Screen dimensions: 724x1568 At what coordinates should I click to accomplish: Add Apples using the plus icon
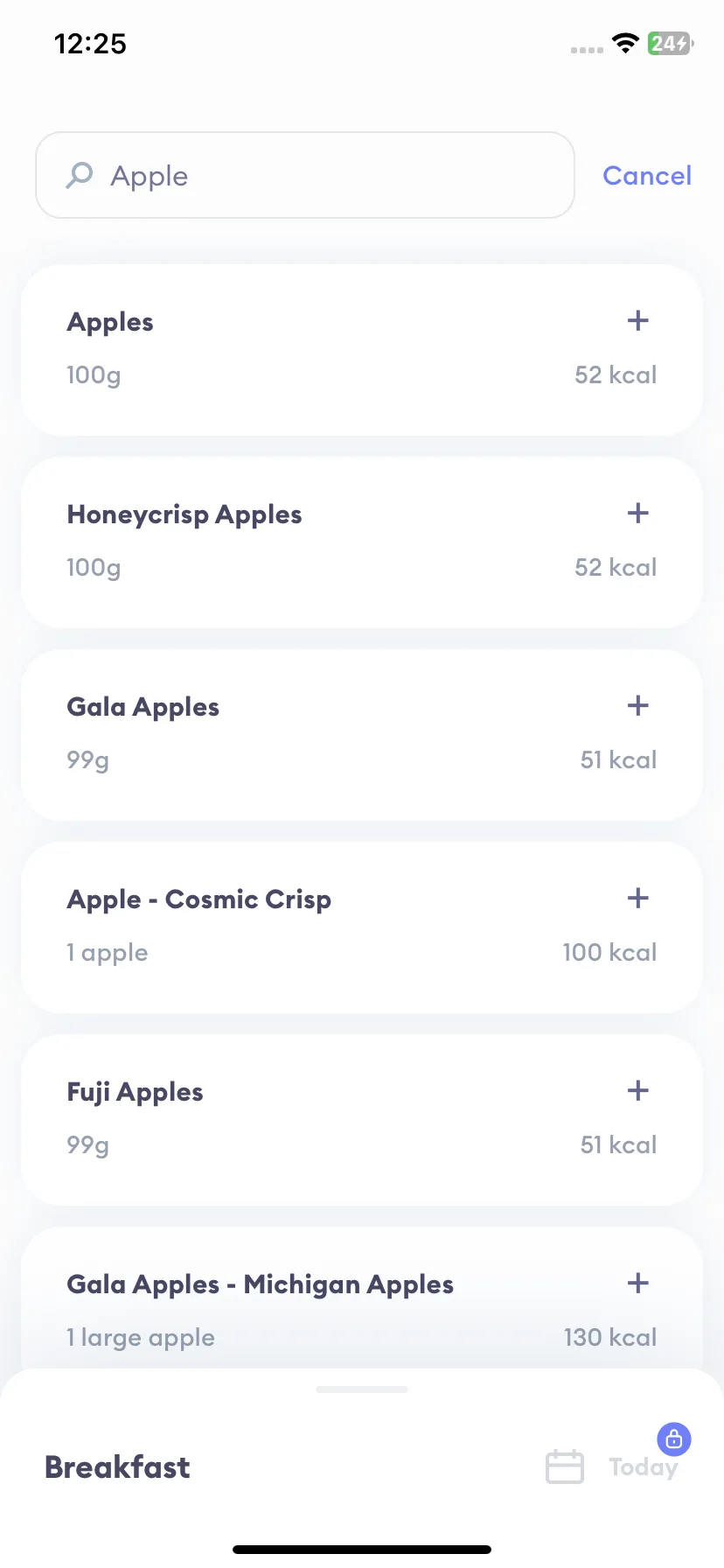637,320
